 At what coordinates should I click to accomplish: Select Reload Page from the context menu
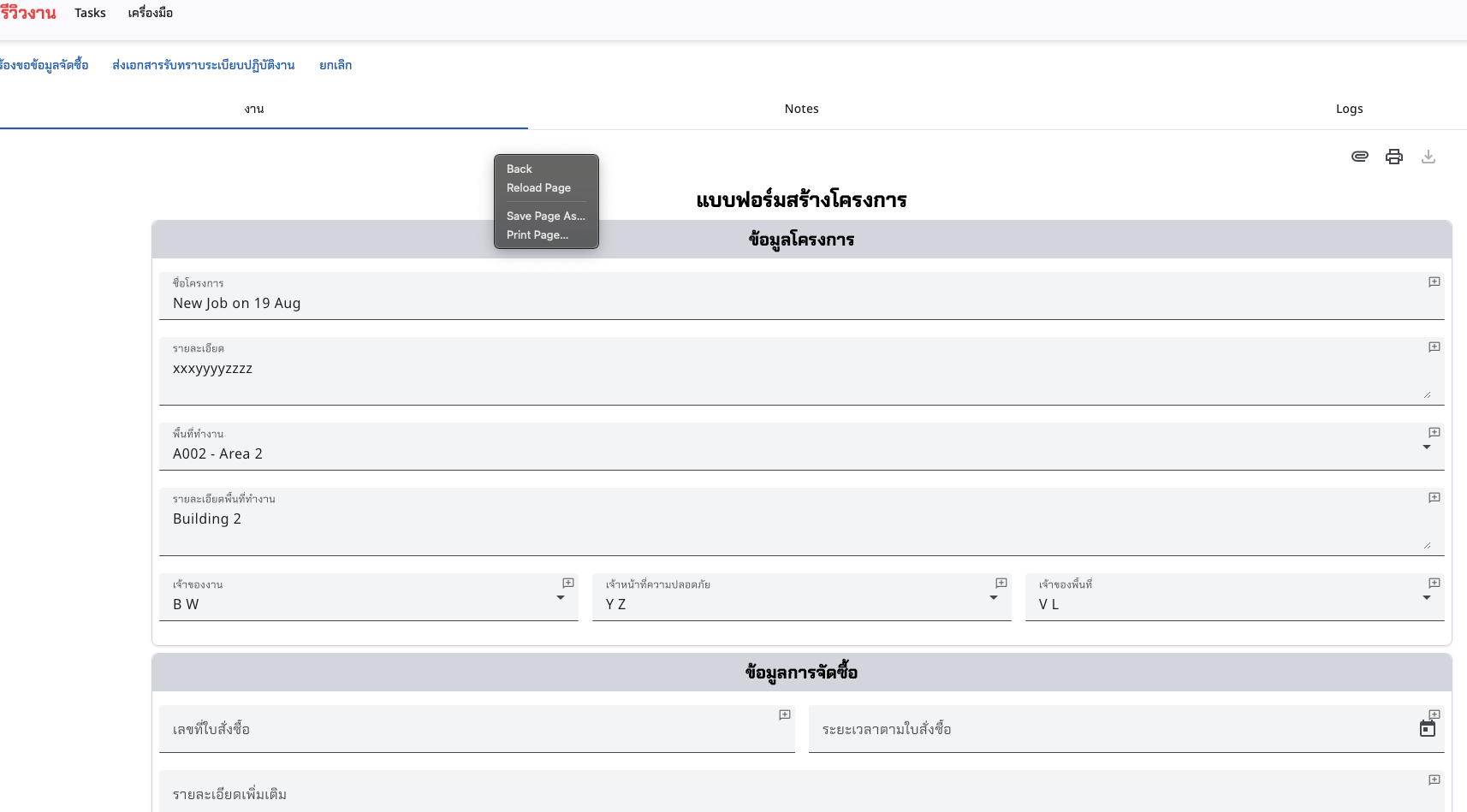click(538, 187)
